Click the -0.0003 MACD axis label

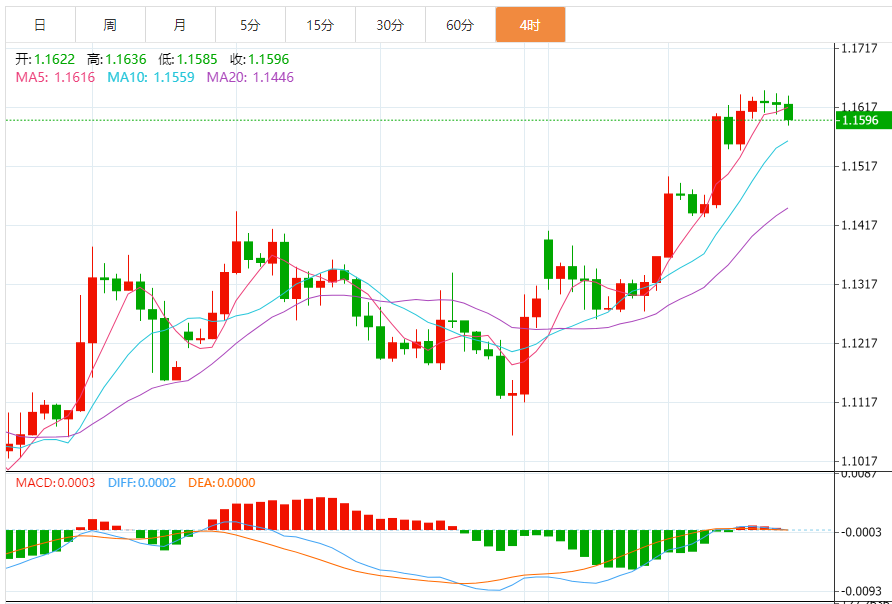point(862,532)
